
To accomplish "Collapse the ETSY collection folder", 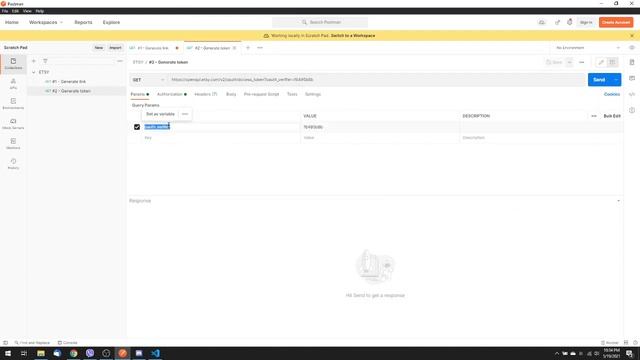I will click(34, 72).
